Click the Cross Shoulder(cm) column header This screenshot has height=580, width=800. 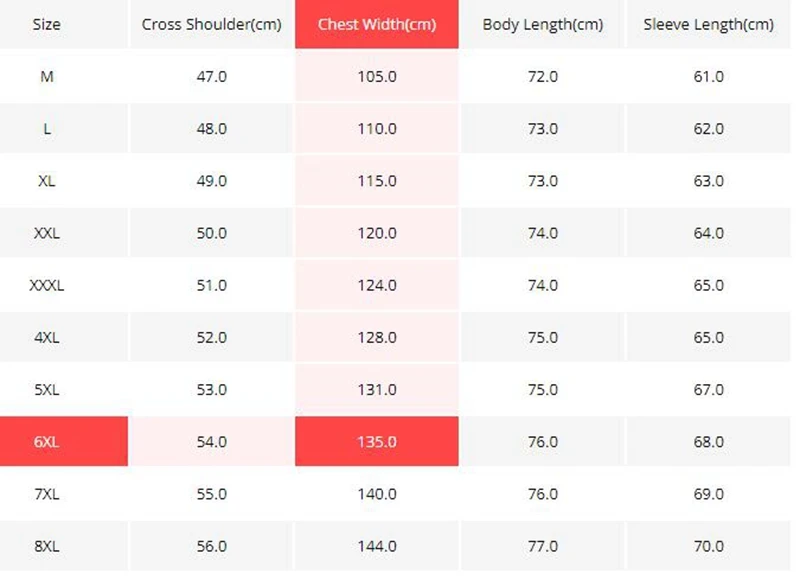coord(211,24)
